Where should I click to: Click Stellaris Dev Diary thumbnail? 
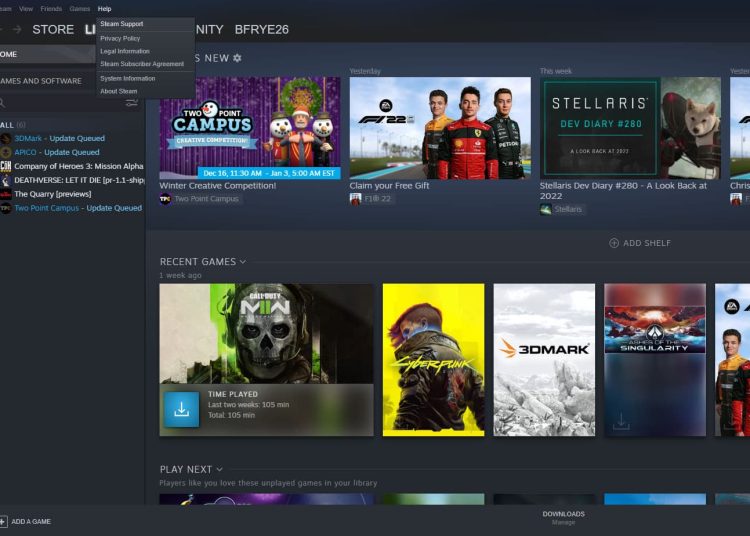pyautogui.click(x=630, y=128)
